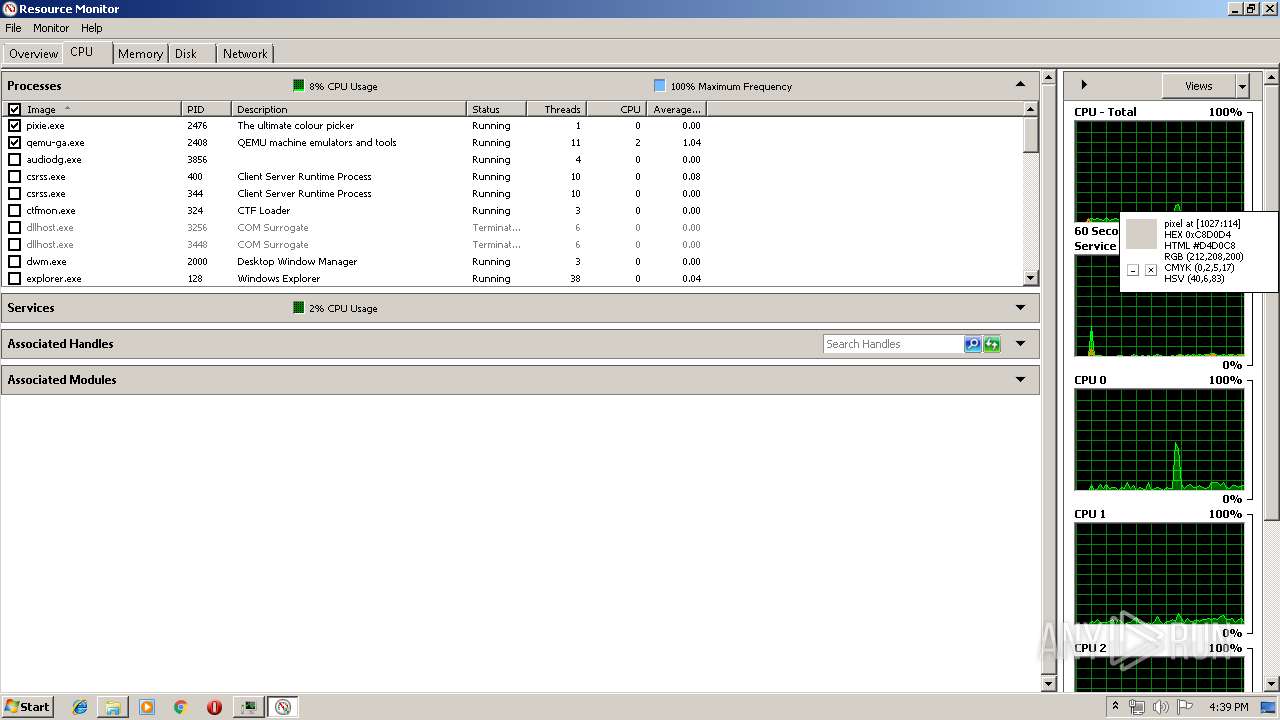Click the taskbar clock showing 4:39 PM

[x=1229, y=707]
